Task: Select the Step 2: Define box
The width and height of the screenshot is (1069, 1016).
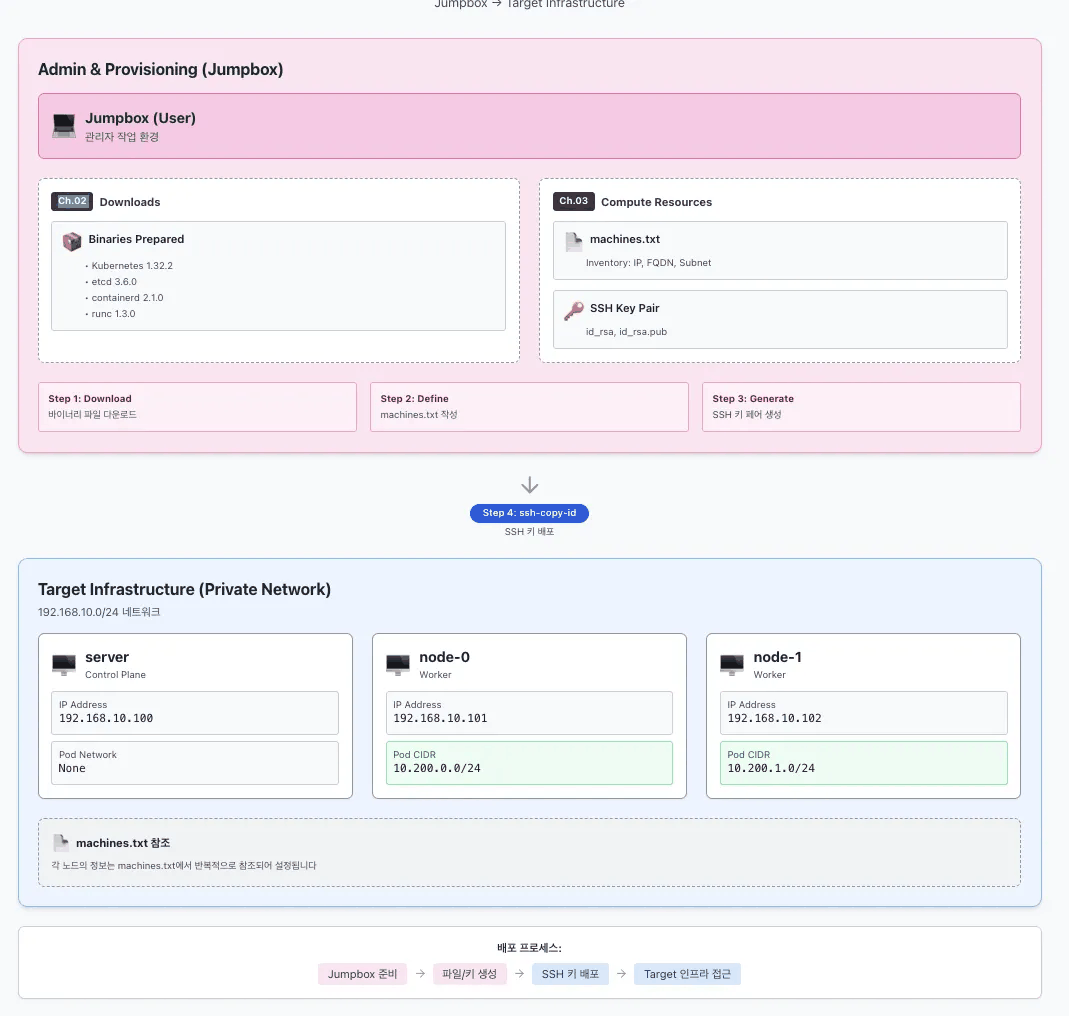Action: pos(529,407)
